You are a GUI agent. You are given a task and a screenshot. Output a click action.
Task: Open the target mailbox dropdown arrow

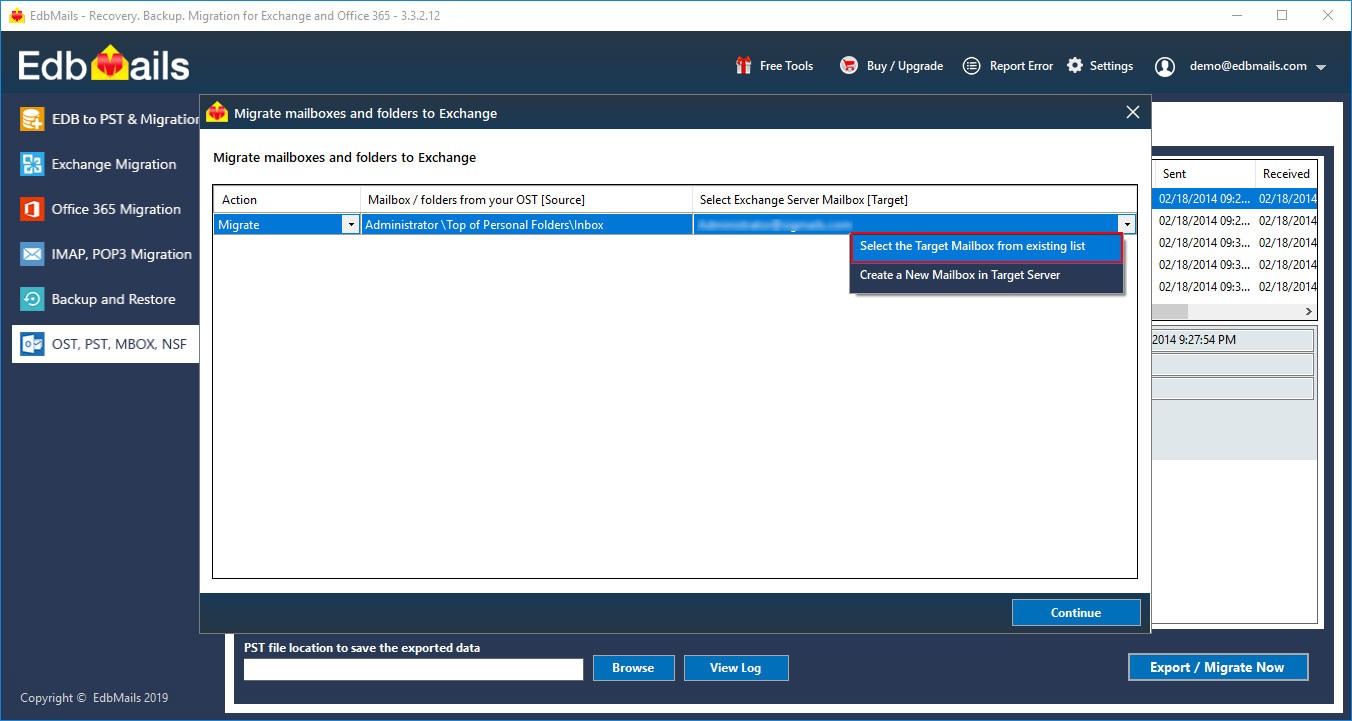pos(1127,225)
